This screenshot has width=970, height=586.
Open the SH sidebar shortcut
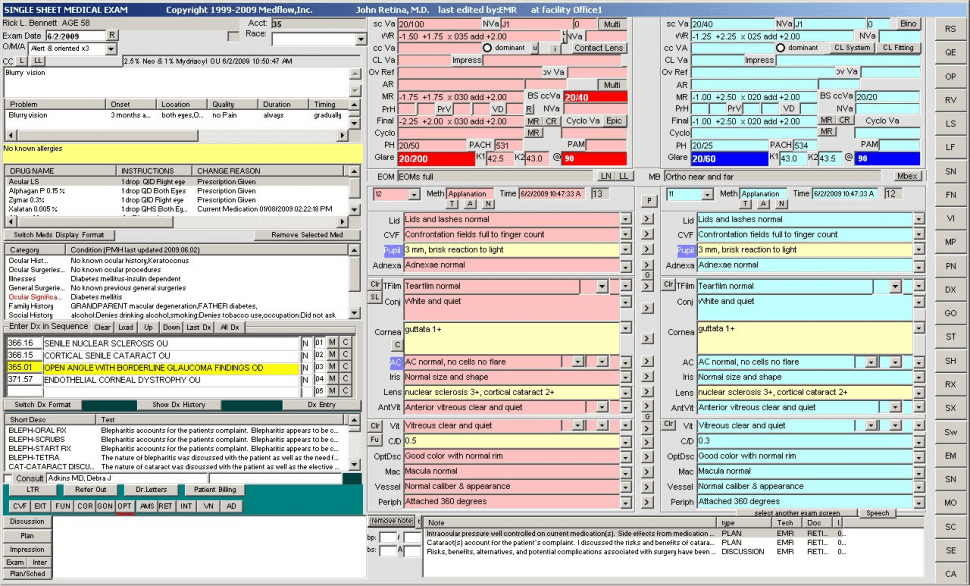[951, 361]
